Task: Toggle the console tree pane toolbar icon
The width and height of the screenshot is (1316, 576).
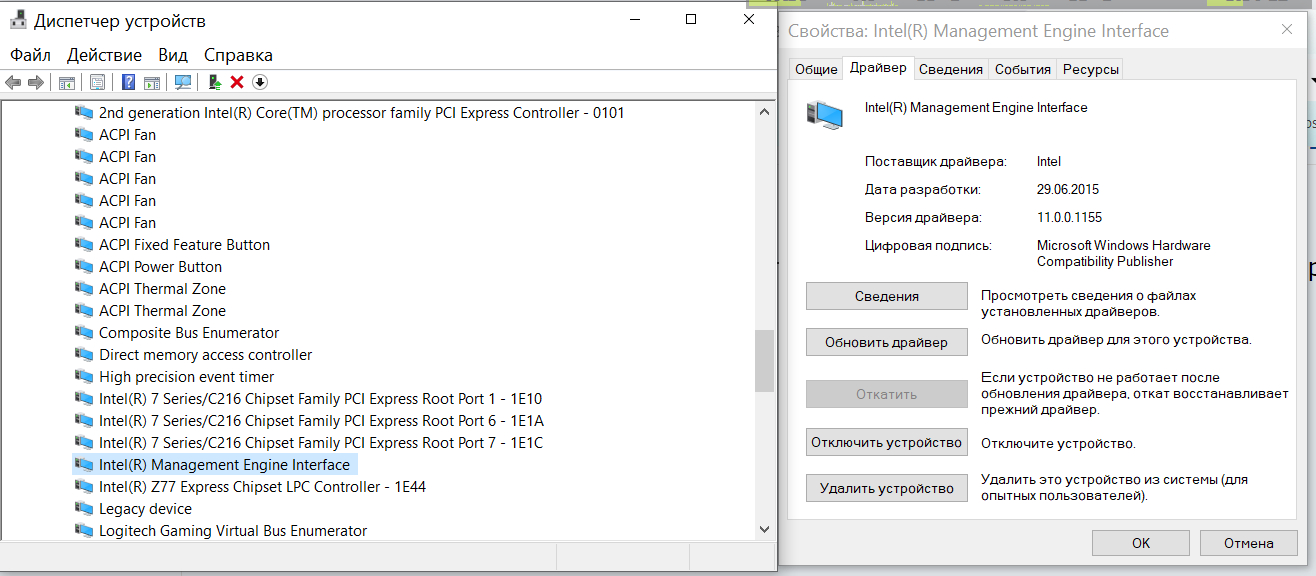Action: (x=67, y=82)
